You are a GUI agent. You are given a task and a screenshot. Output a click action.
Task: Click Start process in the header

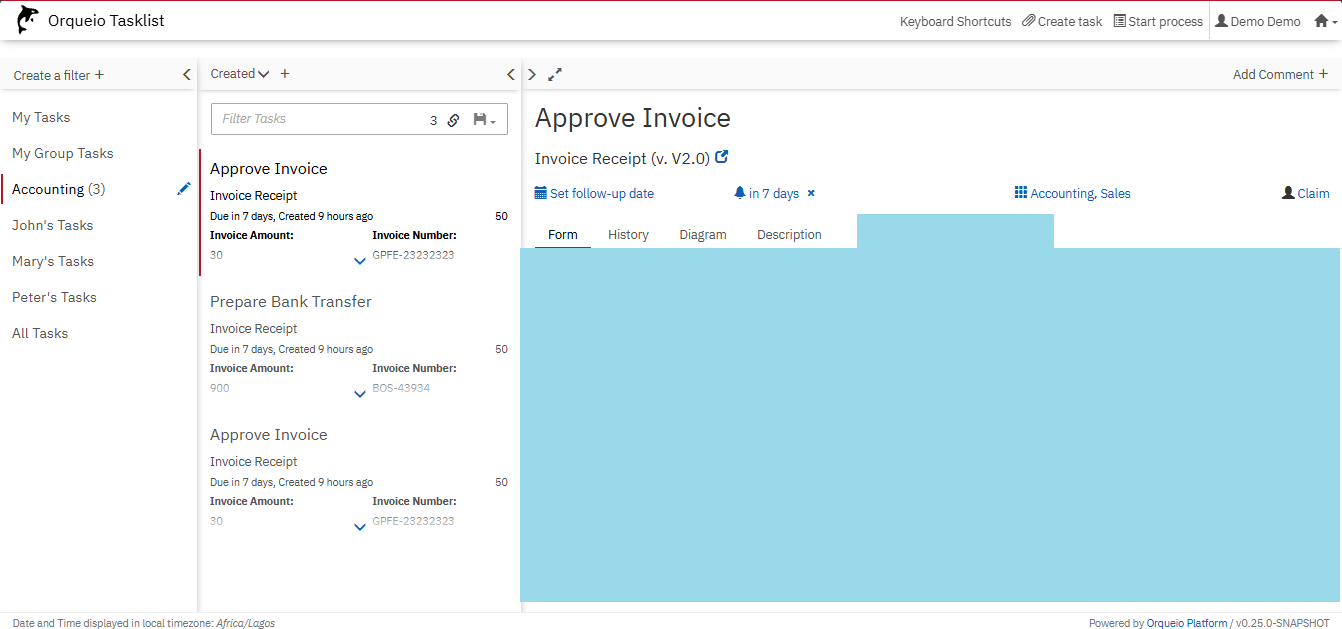coord(1158,21)
